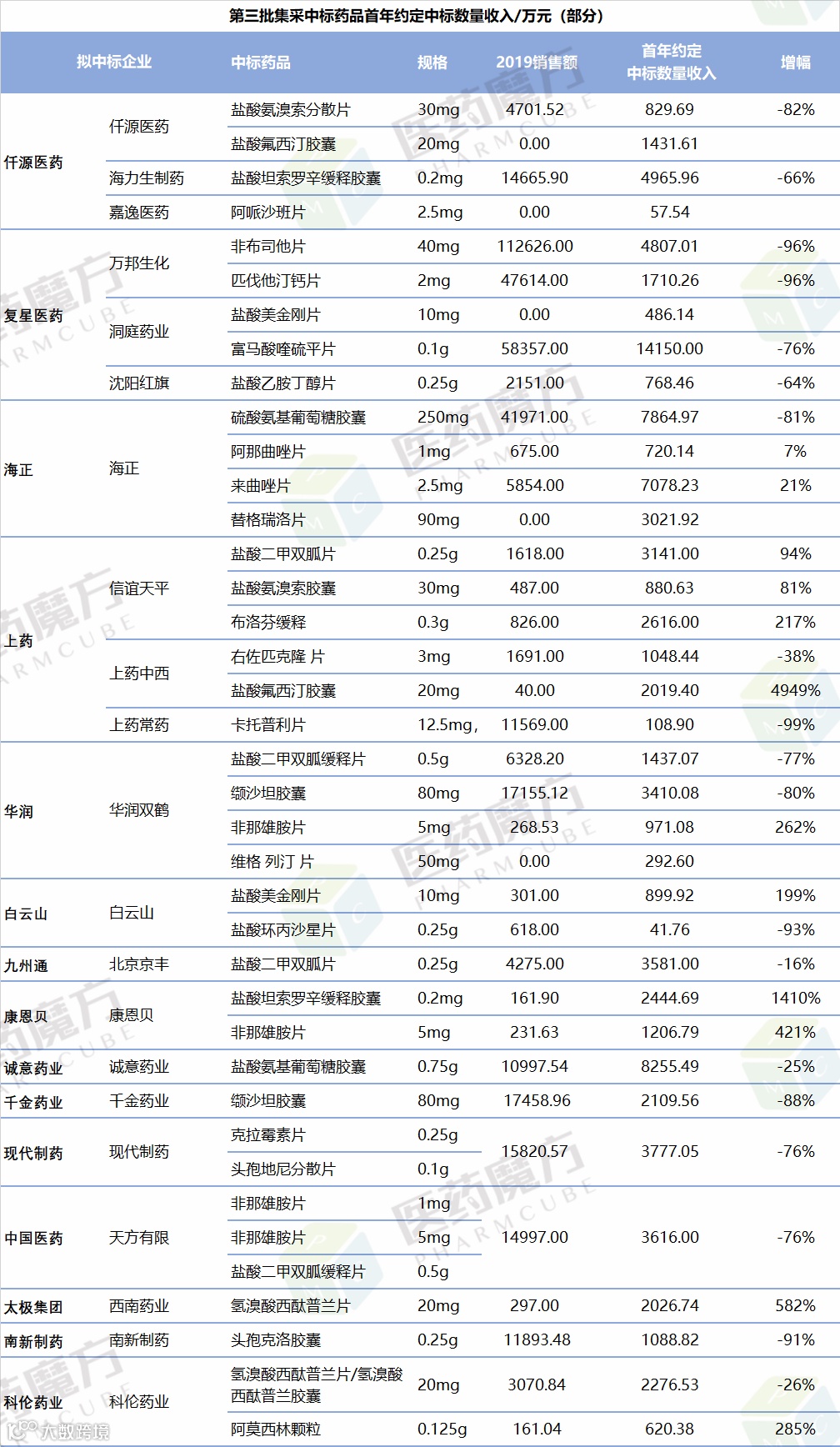Click the 替格瑞洛片 drug cell
The height and width of the screenshot is (1447, 840).
pyautogui.click(x=268, y=519)
